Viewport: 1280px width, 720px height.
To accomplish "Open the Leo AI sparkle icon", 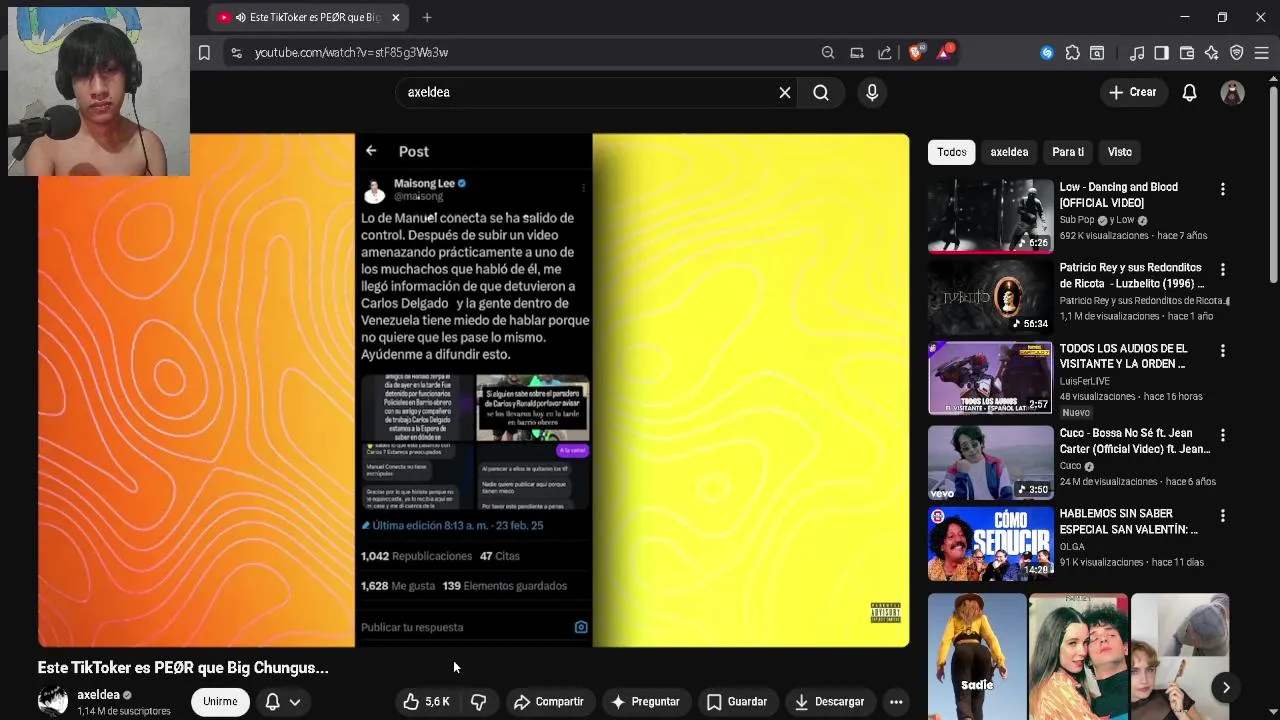I will click(1212, 53).
